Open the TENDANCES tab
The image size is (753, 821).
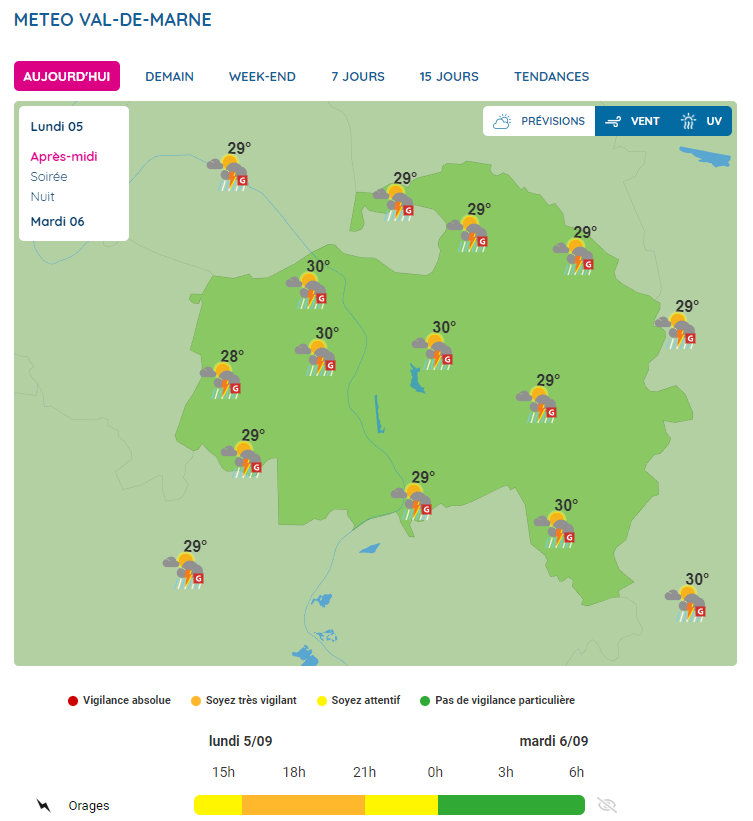pos(551,76)
